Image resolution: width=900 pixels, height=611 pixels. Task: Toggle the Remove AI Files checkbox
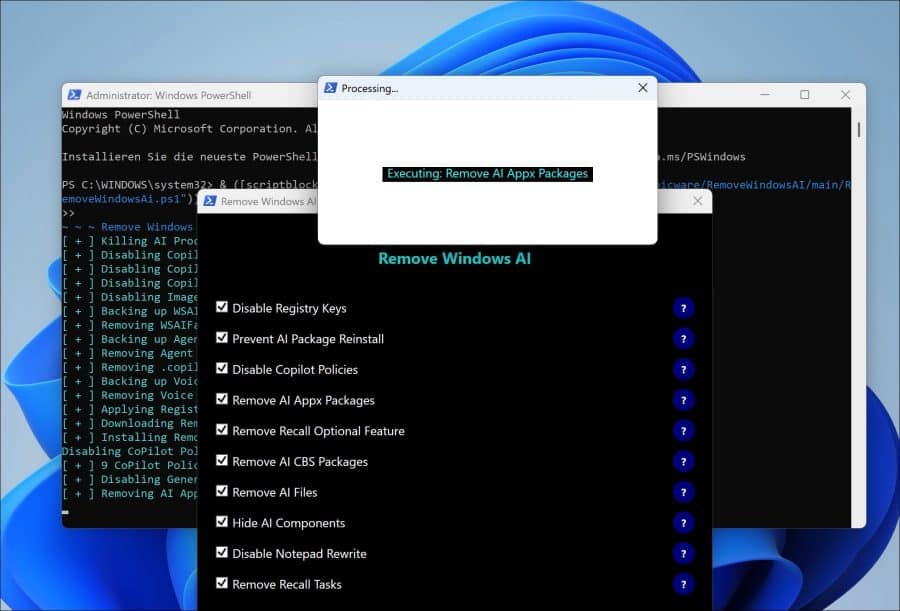(x=222, y=492)
